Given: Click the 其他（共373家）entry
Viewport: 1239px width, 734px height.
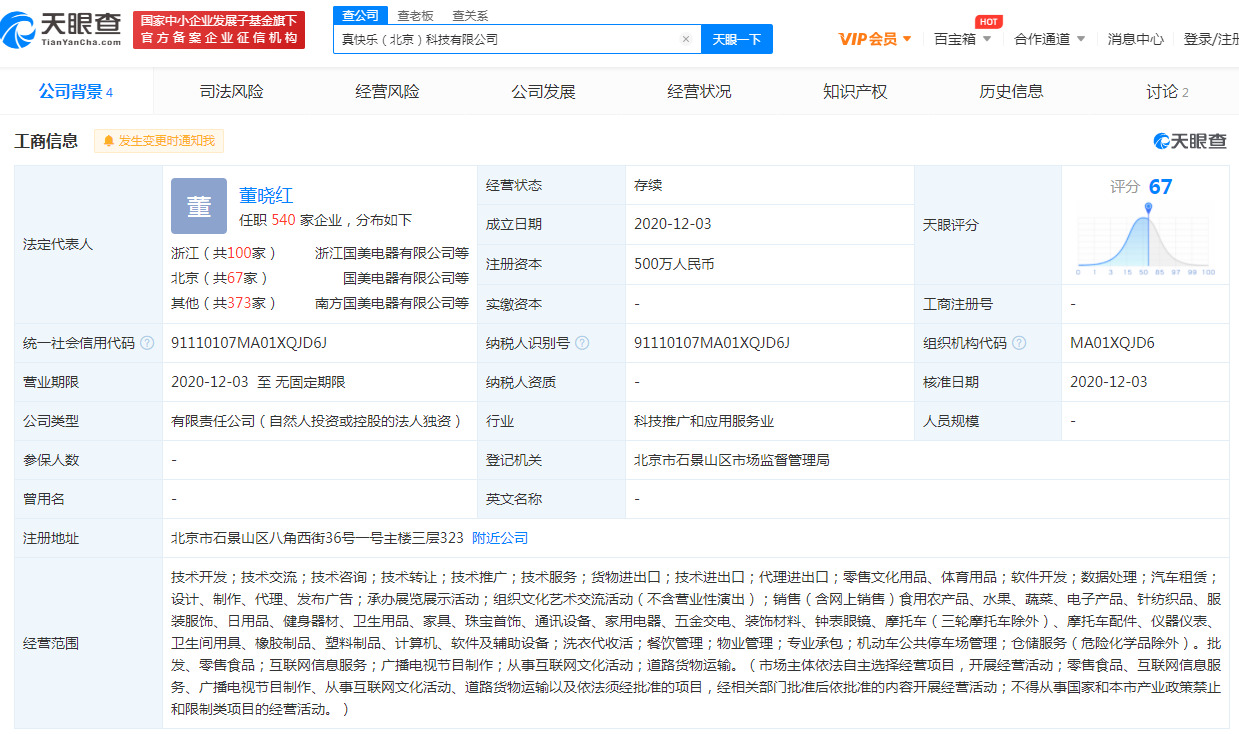Looking at the screenshot, I should [224, 303].
